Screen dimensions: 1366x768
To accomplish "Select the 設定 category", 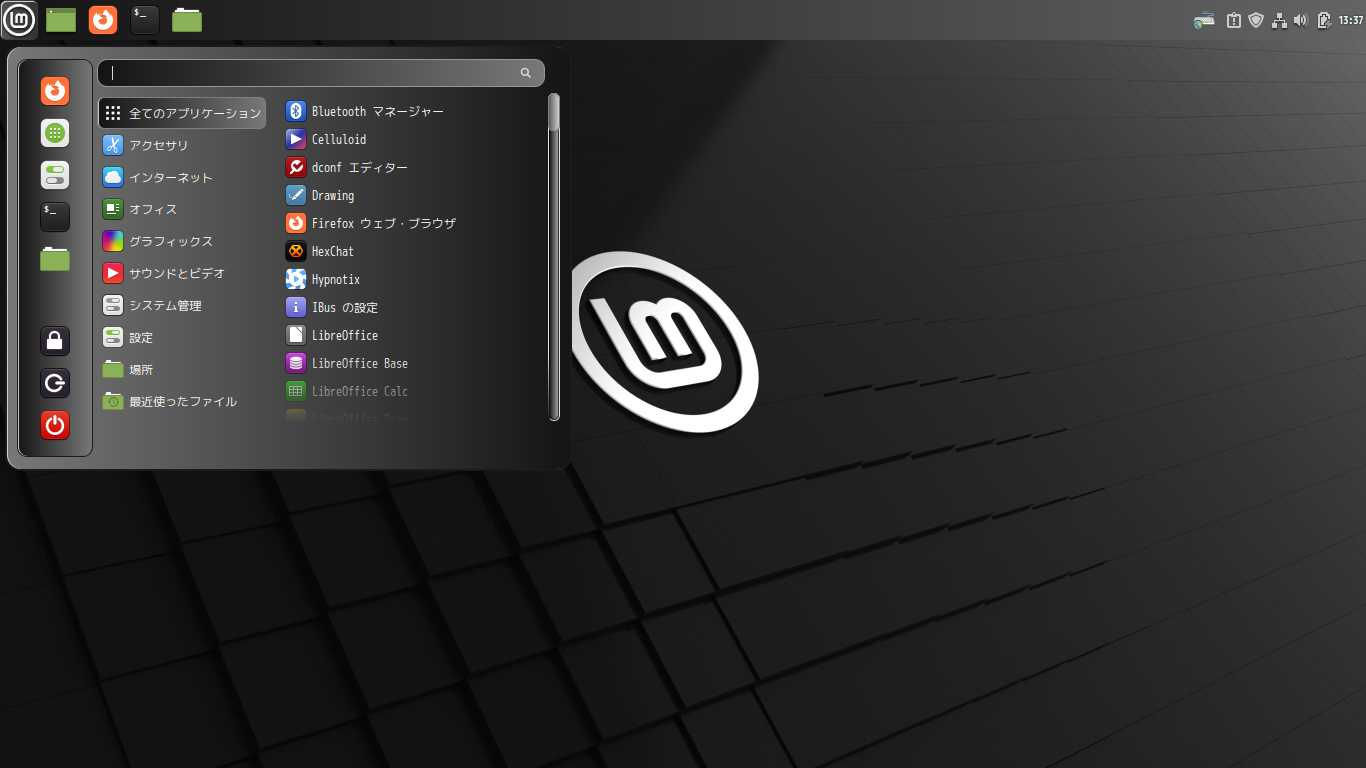I will pyautogui.click(x=182, y=337).
